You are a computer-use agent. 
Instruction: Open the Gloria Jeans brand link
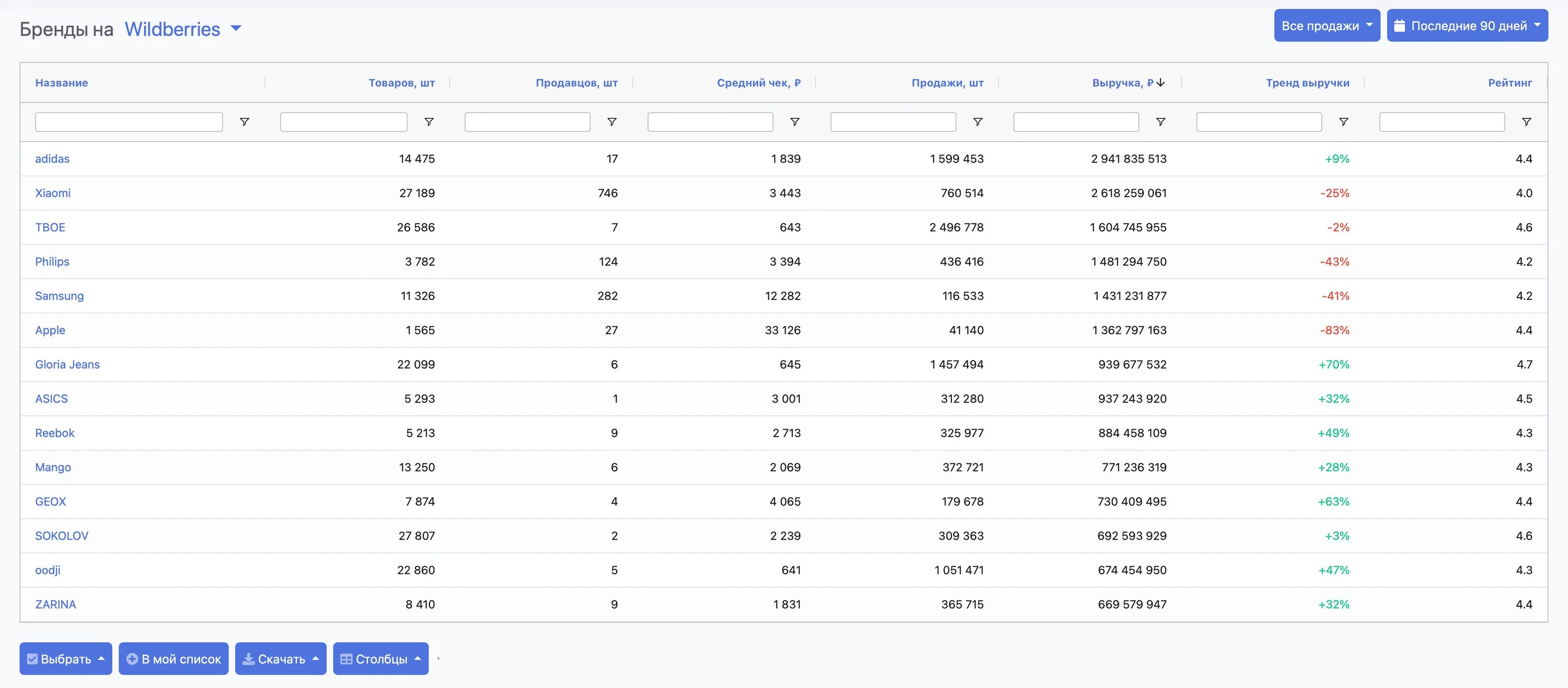point(67,365)
